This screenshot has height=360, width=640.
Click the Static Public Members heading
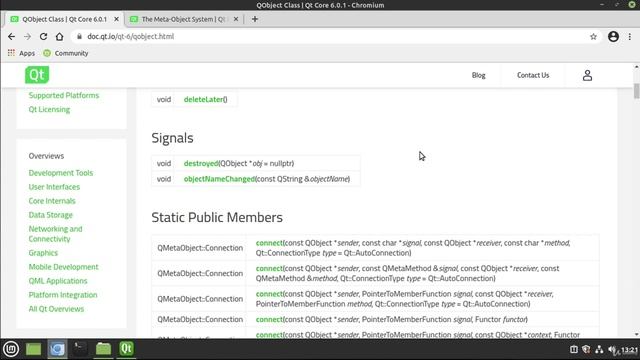(x=217, y=217)
